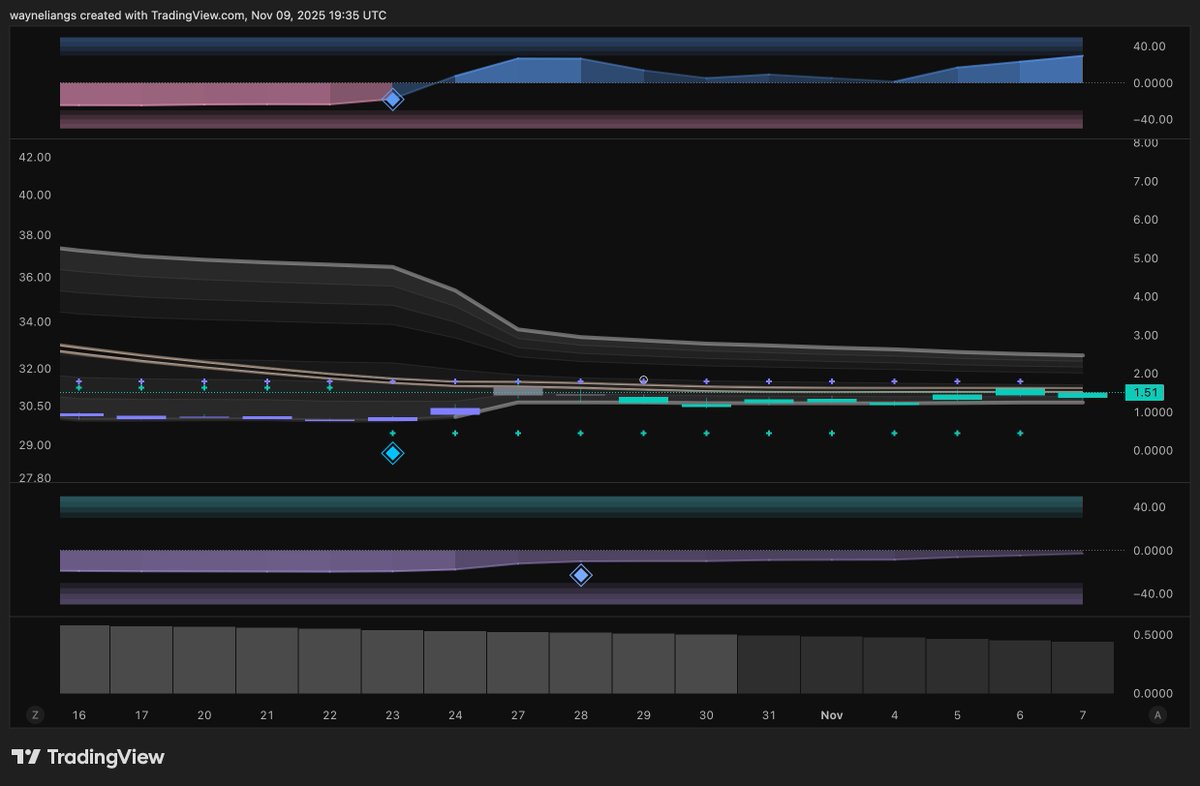Click the 21 date label on the time axis

[267, 715]
